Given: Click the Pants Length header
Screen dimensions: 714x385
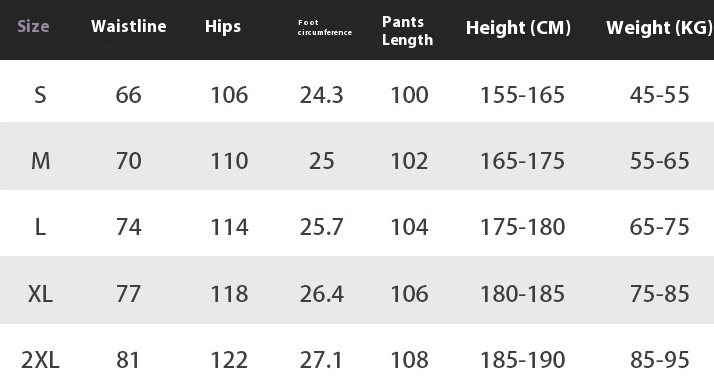Looking at the screenshot, I should 407,31.
